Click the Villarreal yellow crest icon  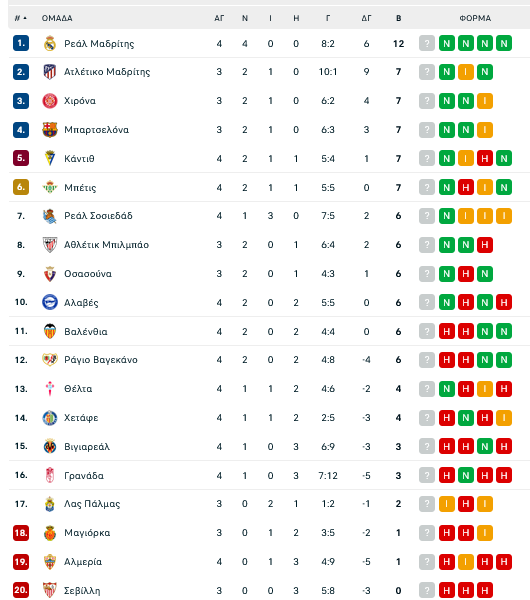[x=50, y=447]
